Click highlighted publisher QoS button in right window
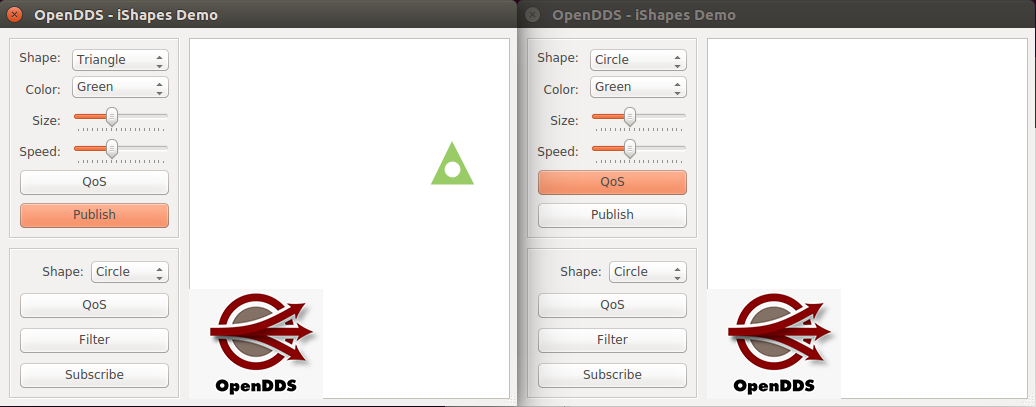This screenshot has width=1036, height=407. 612,182
